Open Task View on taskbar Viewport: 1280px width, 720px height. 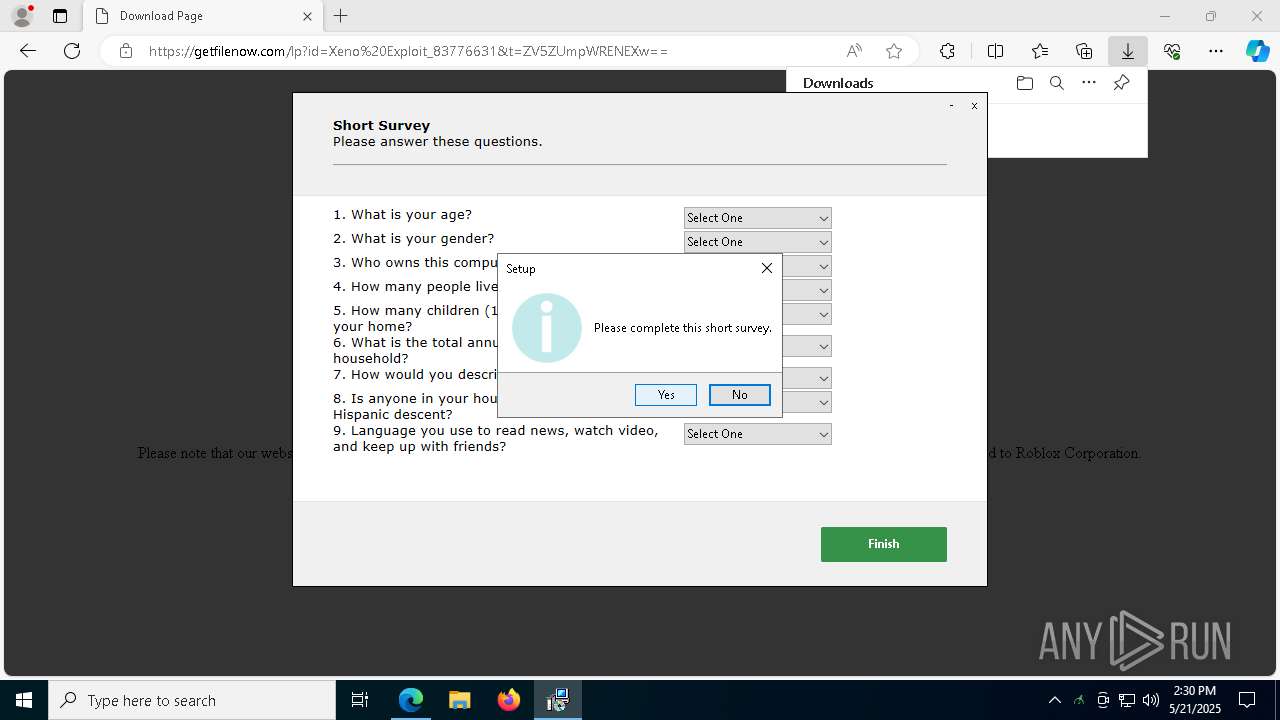point(360,700)
